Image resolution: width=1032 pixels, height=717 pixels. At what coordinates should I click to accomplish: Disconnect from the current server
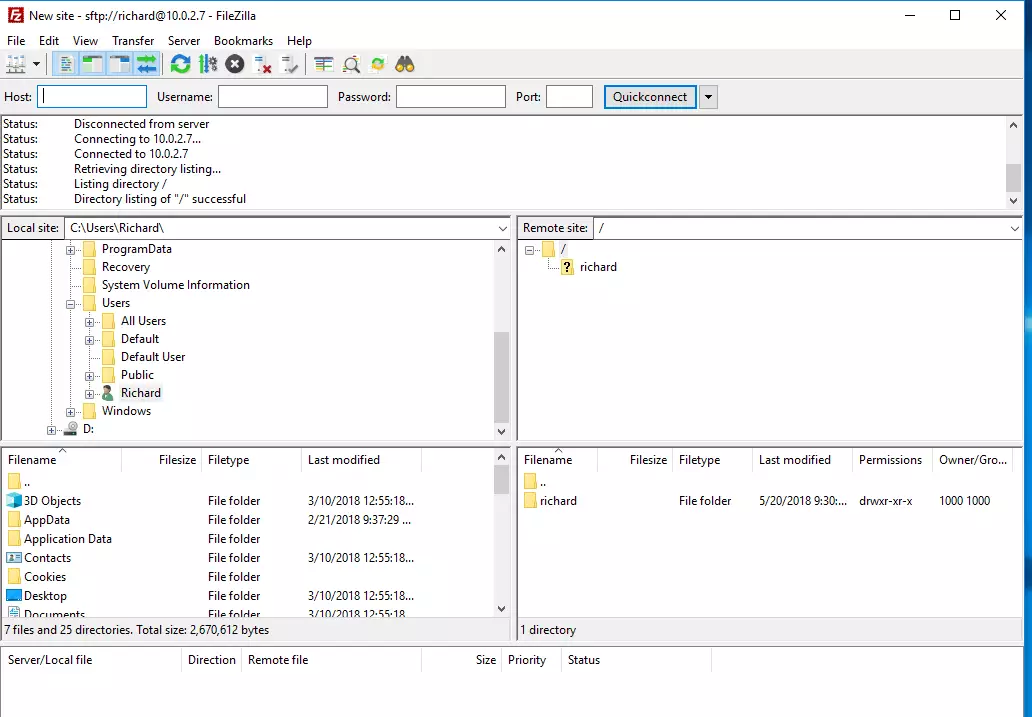[263, 65]
